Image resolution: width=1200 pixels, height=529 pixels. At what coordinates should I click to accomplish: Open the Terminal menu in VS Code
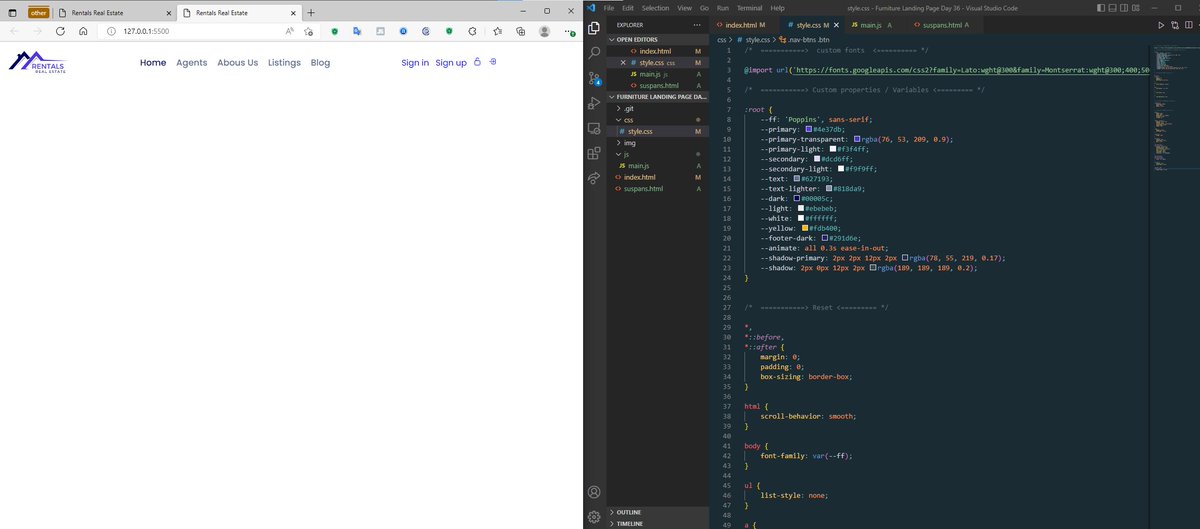tap(749, 8)
